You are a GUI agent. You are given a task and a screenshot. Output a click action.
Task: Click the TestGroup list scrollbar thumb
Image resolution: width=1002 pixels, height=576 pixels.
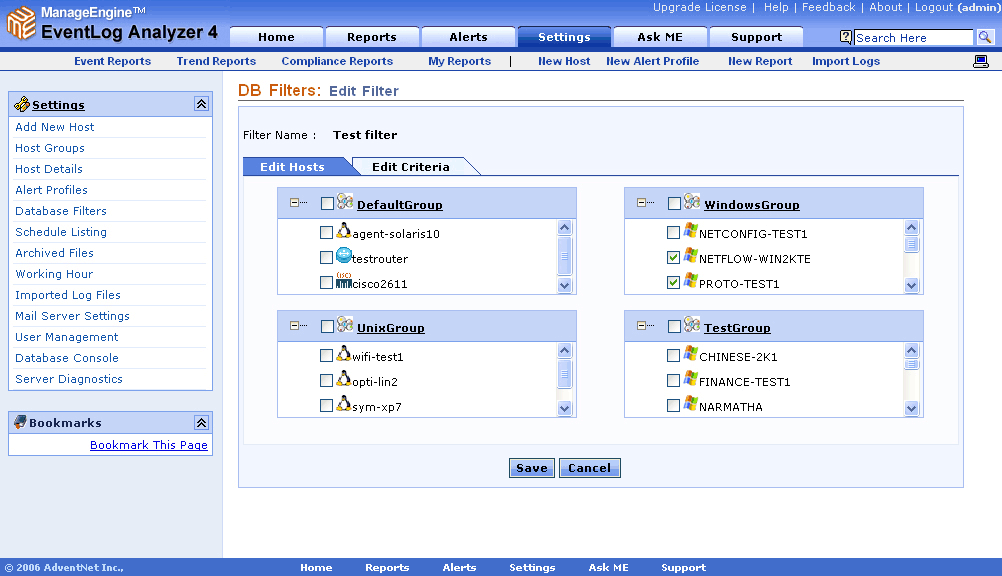tap(911, 364)
